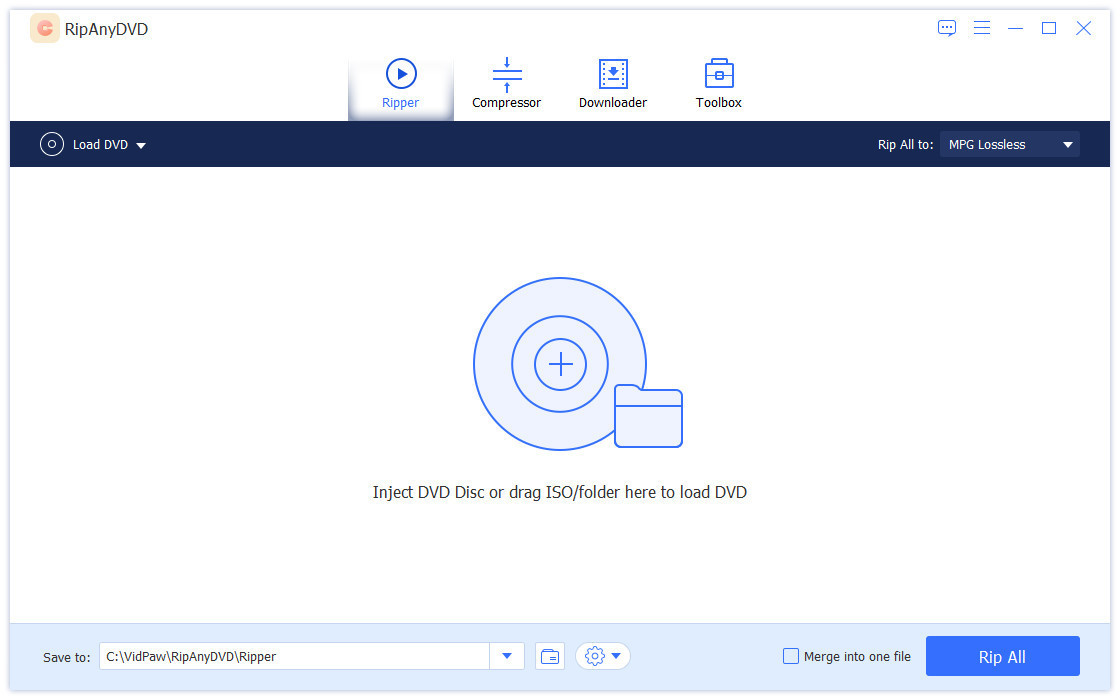Open the hamburger menu
This screenshot has height=700, width=1120.
pyautogui.click(x=981, y=28)
